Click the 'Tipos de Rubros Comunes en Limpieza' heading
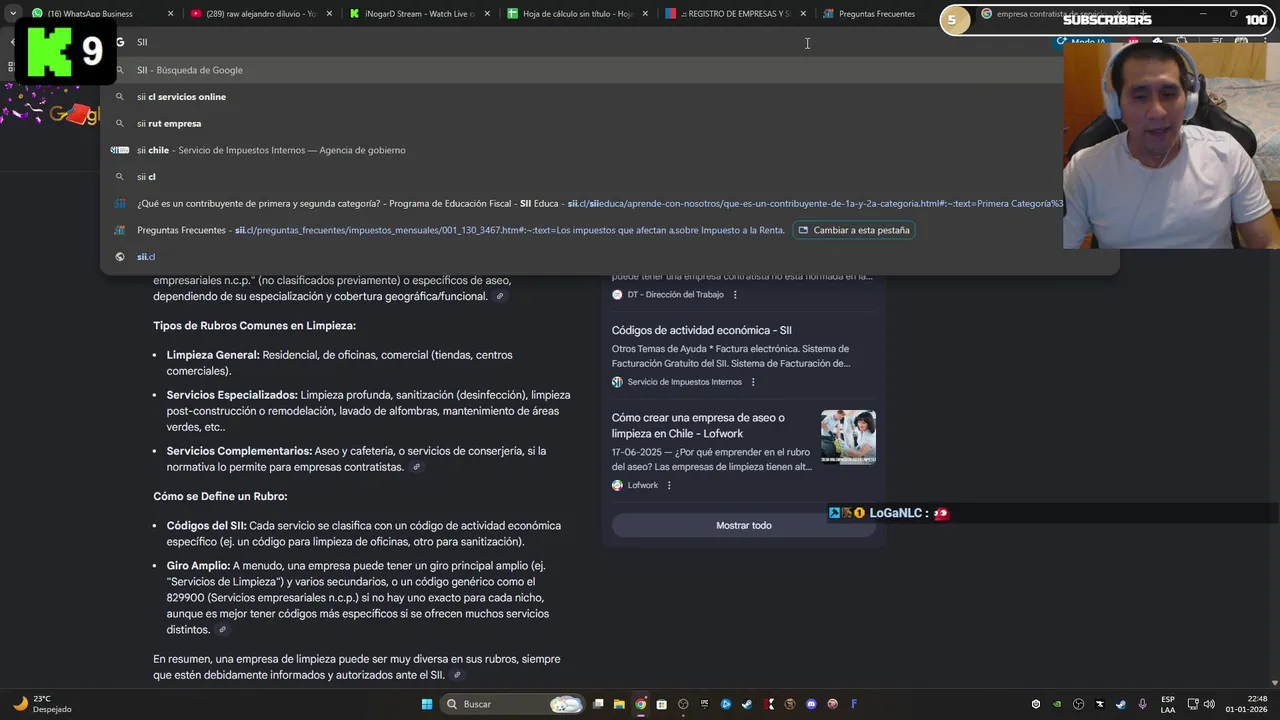This screenshot has height=720, width=1280. [x=254, y=326]
